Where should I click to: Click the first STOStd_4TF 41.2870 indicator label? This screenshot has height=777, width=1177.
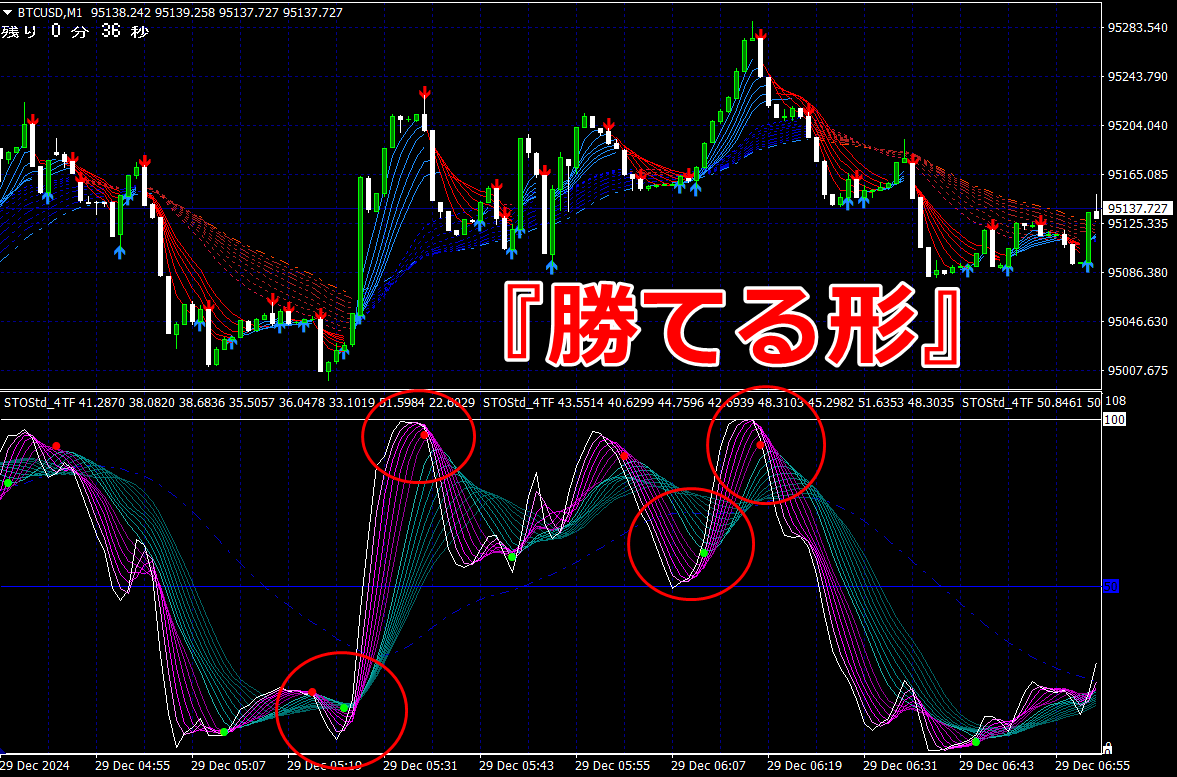click(64, 403)
